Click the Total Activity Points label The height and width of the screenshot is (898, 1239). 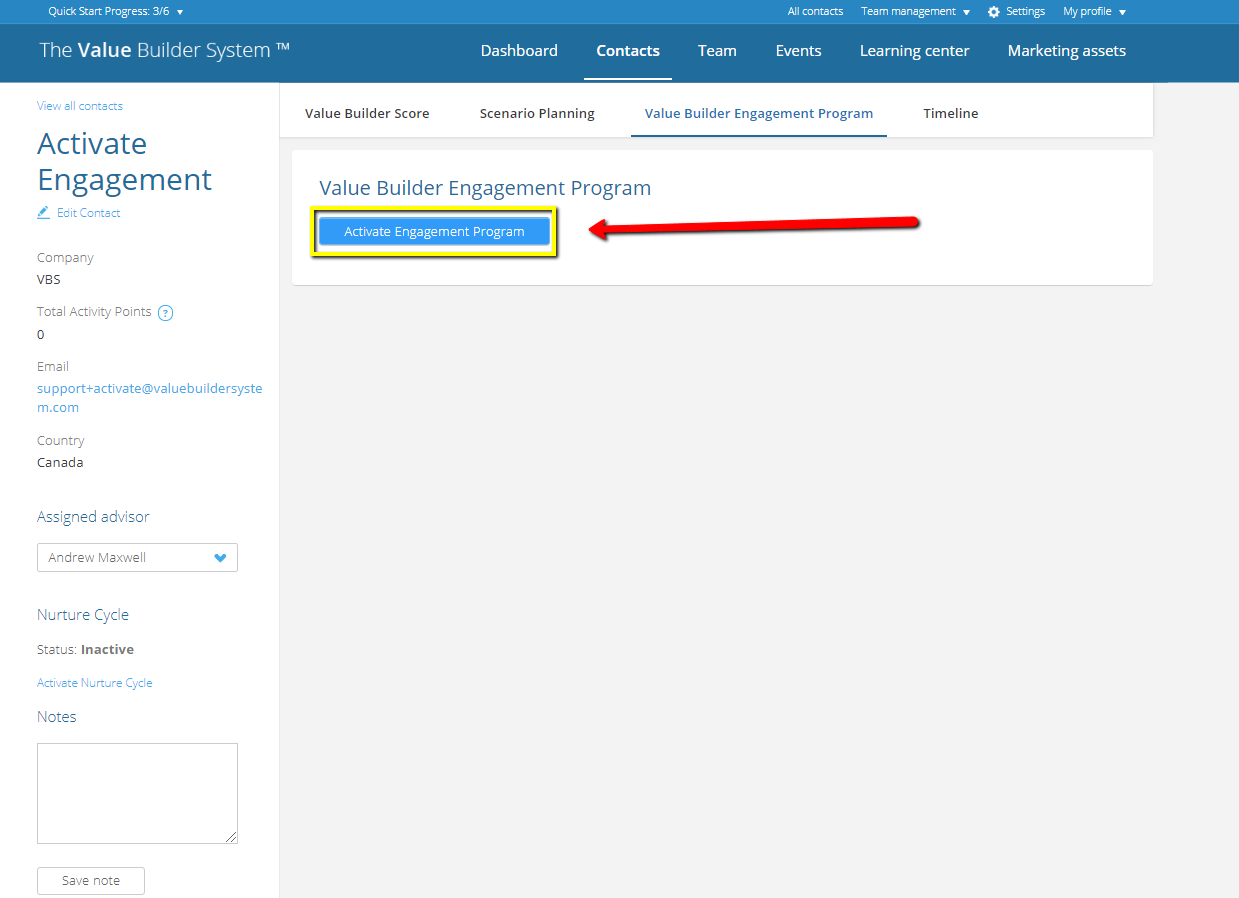click(94, 312)
